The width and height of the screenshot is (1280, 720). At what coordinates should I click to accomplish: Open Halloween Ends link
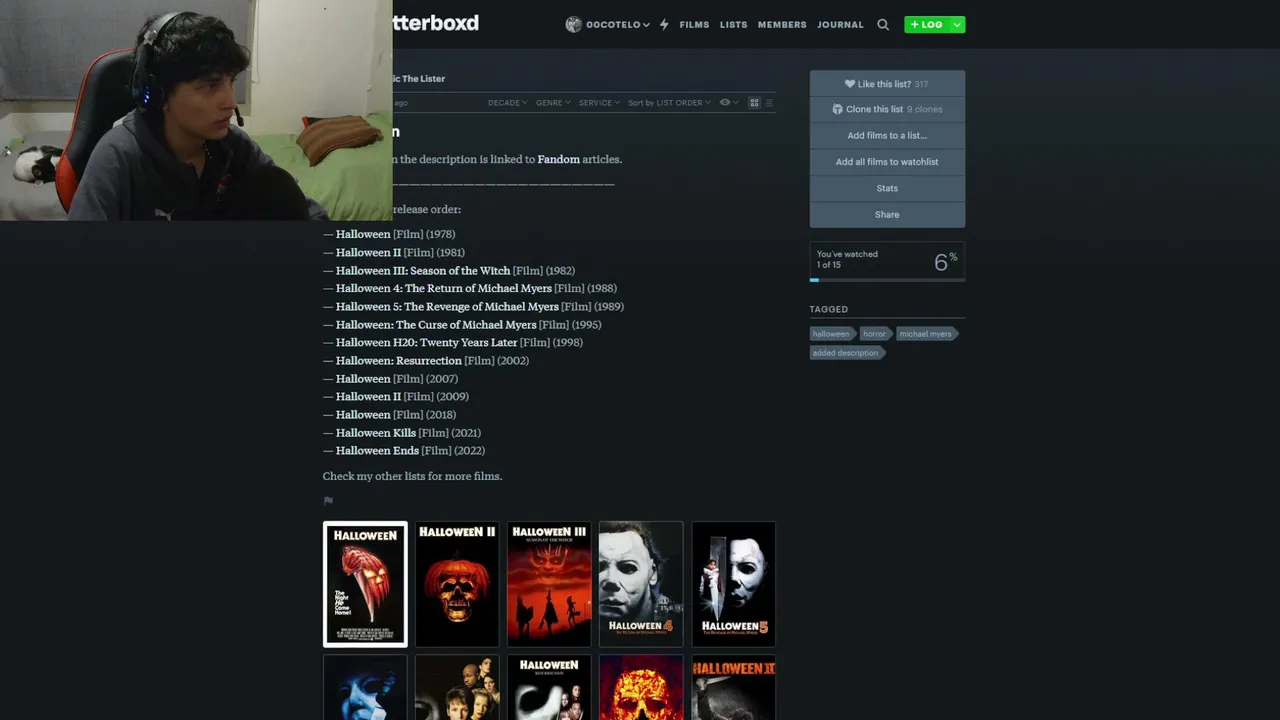(377, 450)
